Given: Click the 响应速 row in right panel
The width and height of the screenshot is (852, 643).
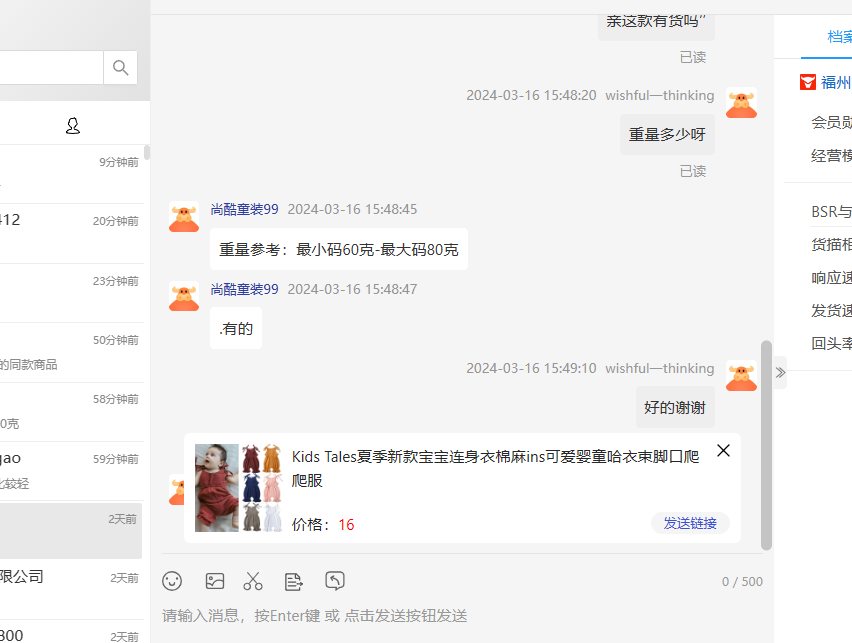Looking at the screenshot, I should 831,278.
